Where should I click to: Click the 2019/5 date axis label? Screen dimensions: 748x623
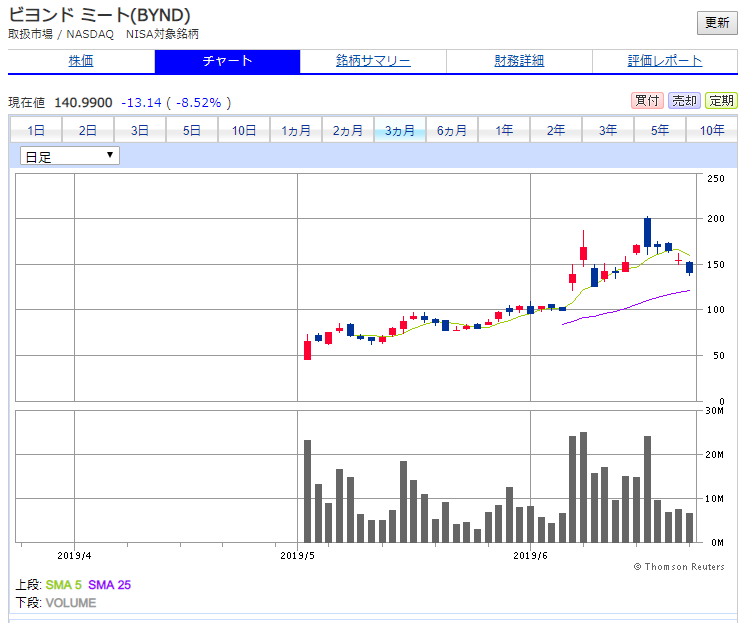pos(297,556)
